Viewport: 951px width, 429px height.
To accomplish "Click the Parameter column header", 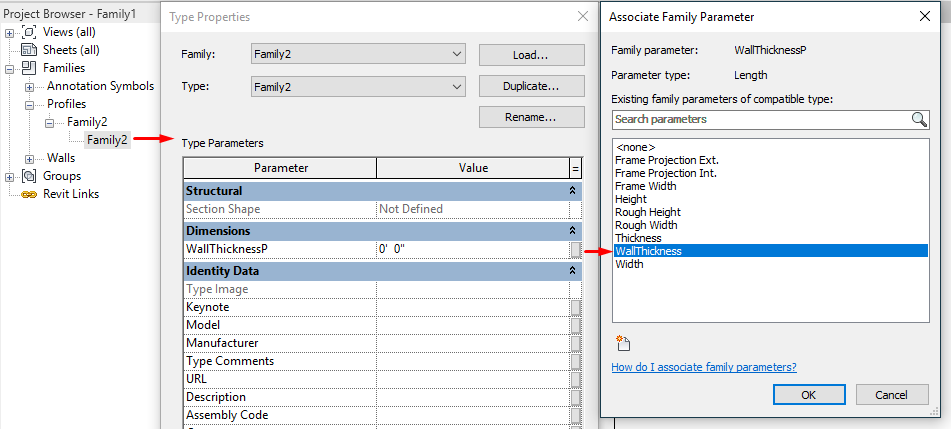I will coord(280,168).
